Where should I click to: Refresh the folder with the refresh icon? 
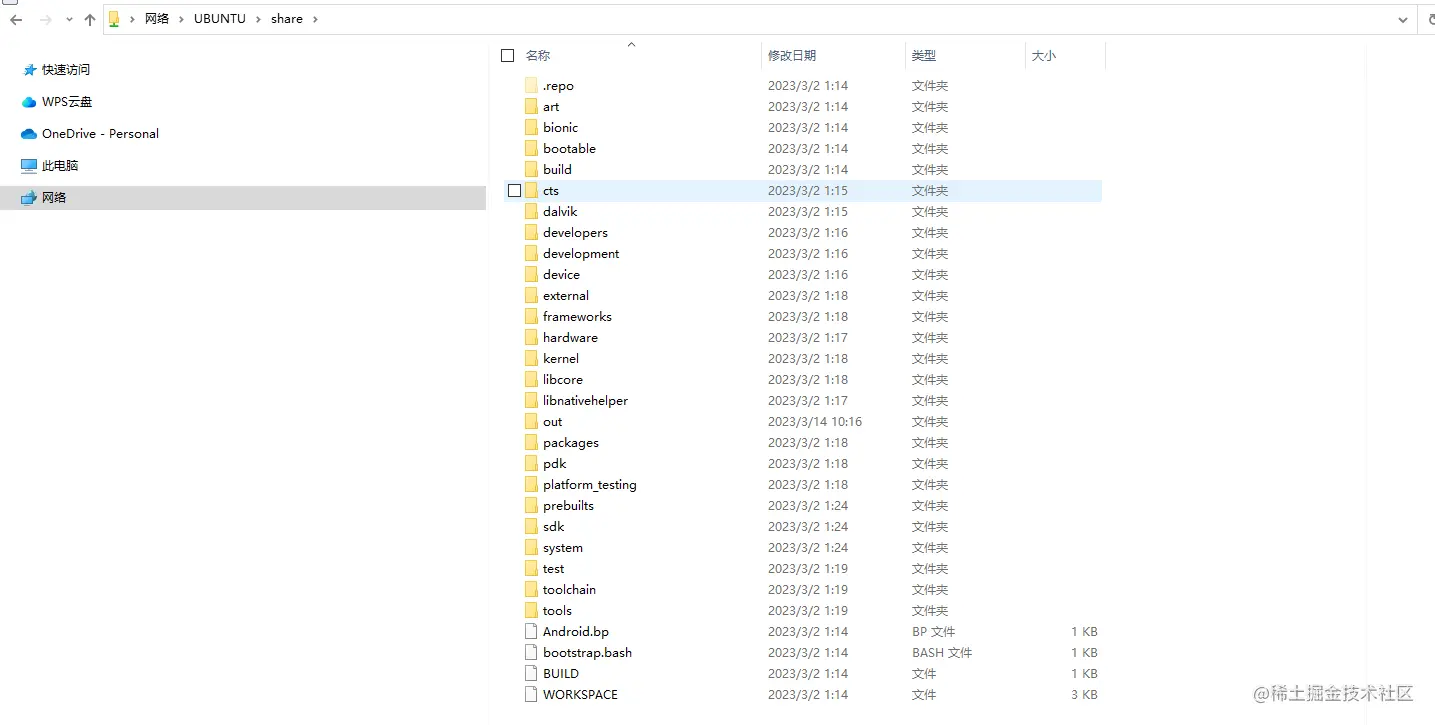click(x=1430, y=19)
